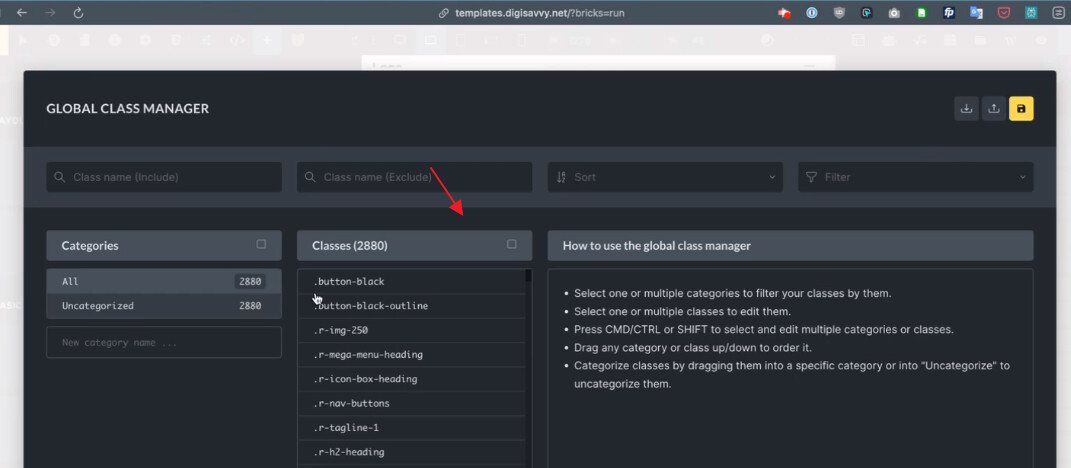The height and width of the screenshot is (468, 1071).
Task: Open the dark cursor extension icon
Action: pos(867,13)
